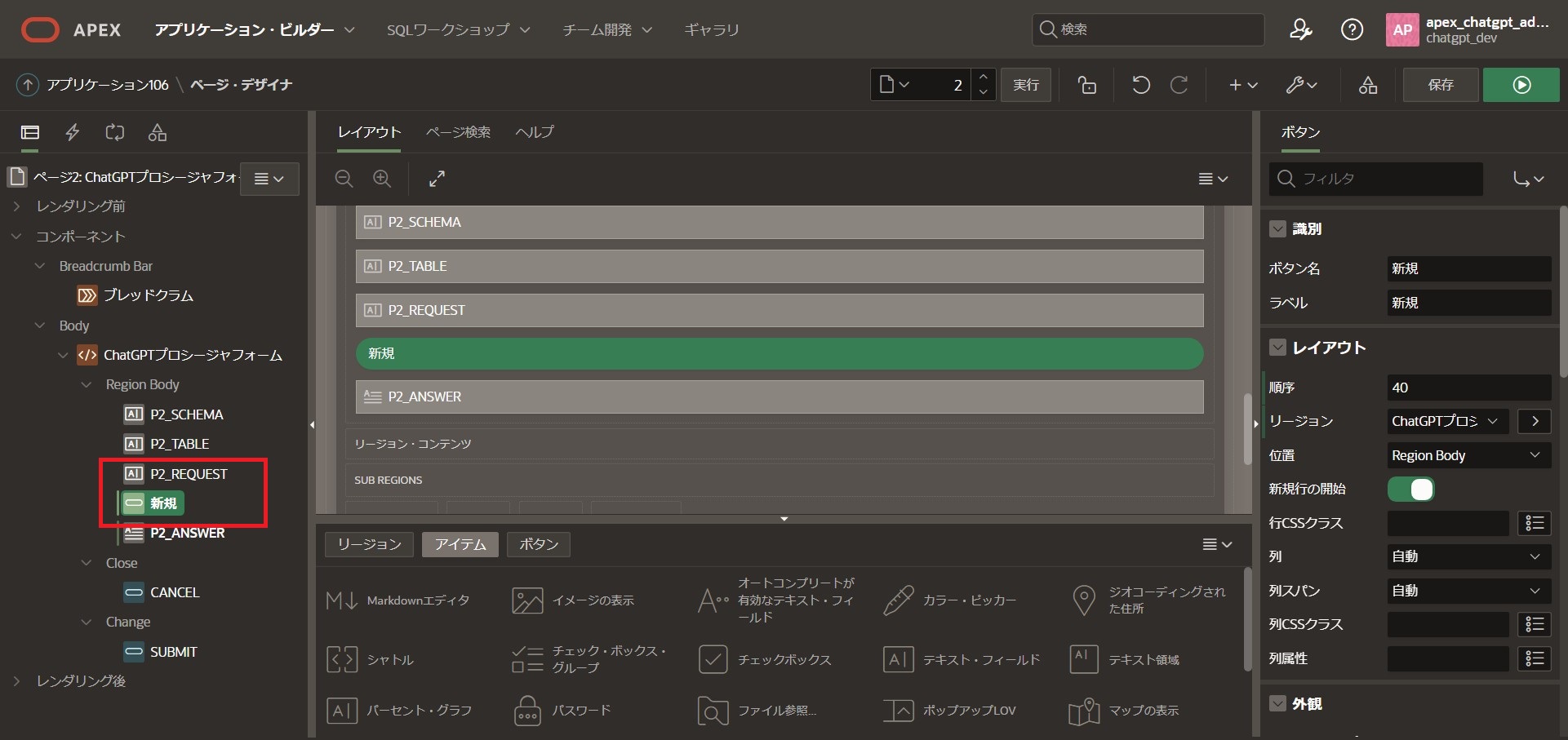Open the administration user icon
This screenshot has height=740, width=1568.
point(1300,30)
